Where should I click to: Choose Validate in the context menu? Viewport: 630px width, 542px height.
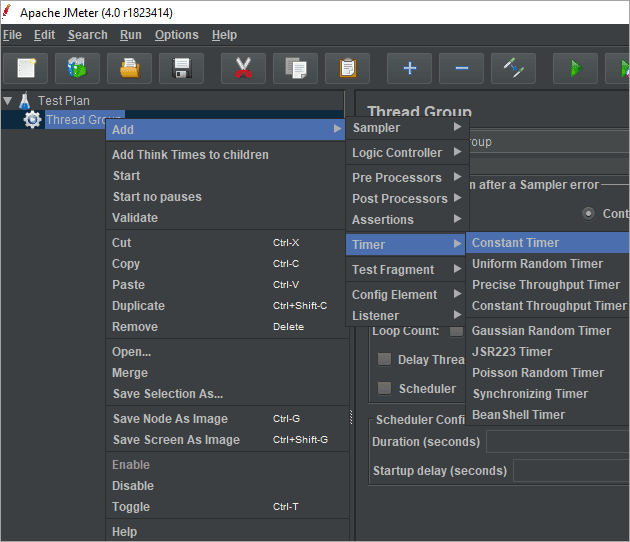pos(227,217)
